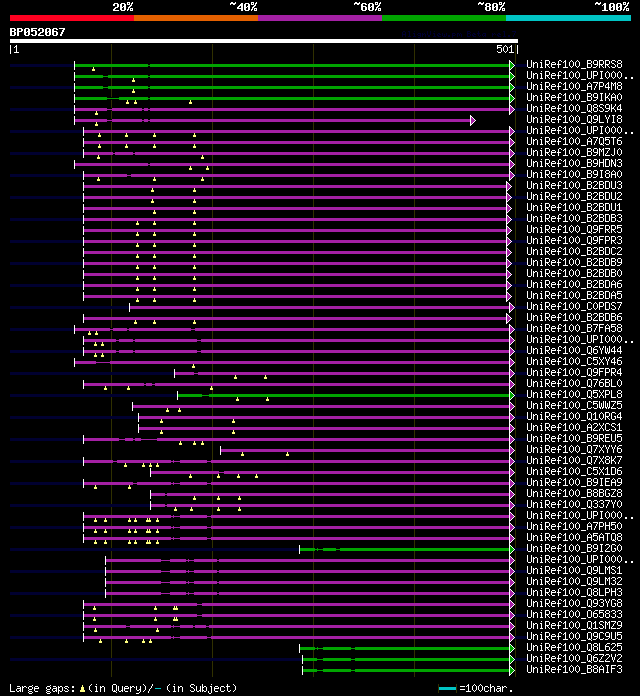The width and height of the screenshot is (640, 696).
Task: Click the arrowhead of the UniRef100_B2BDU3 row
Action: (509, 186)
